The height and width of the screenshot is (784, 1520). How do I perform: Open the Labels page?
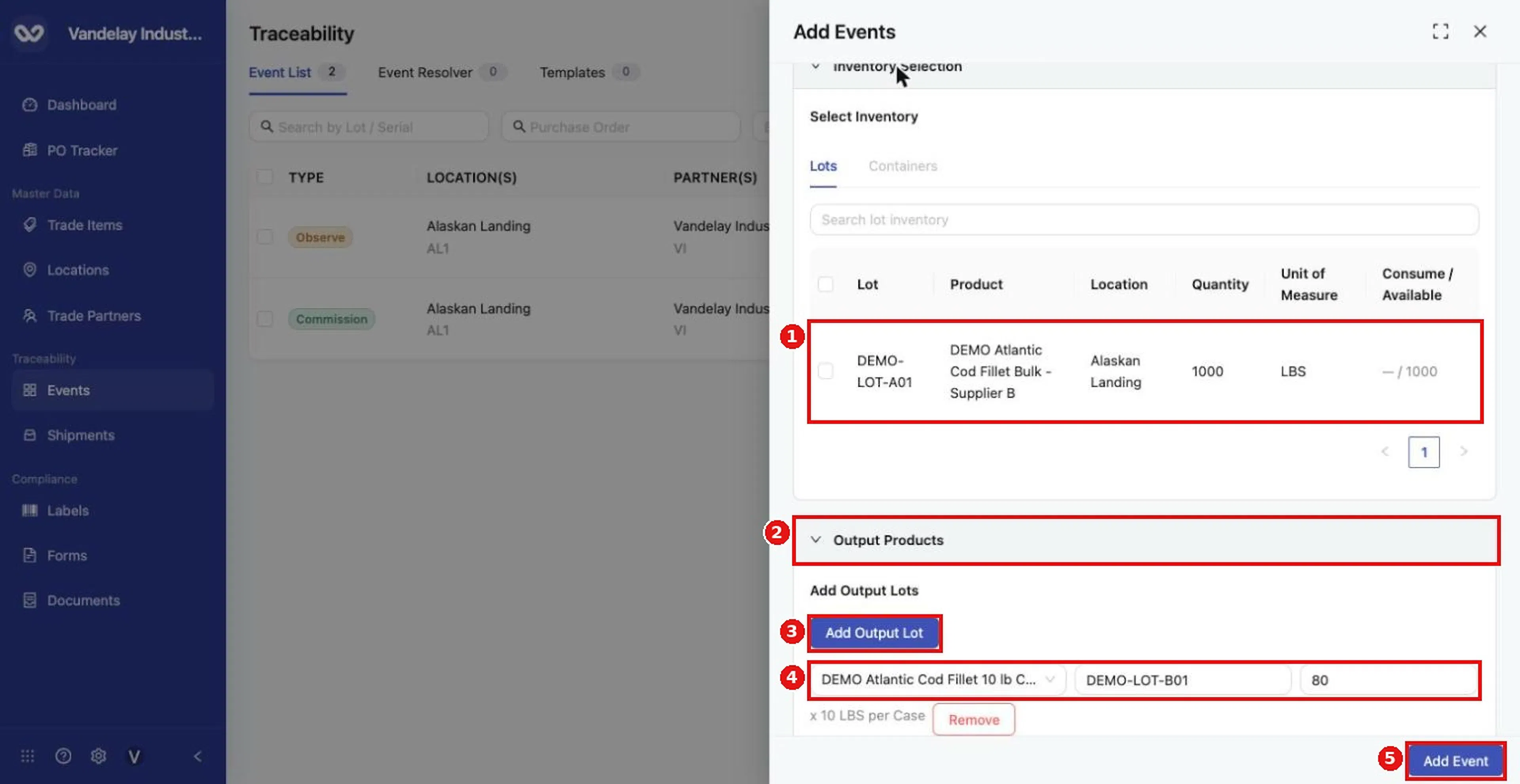(55, 510)
